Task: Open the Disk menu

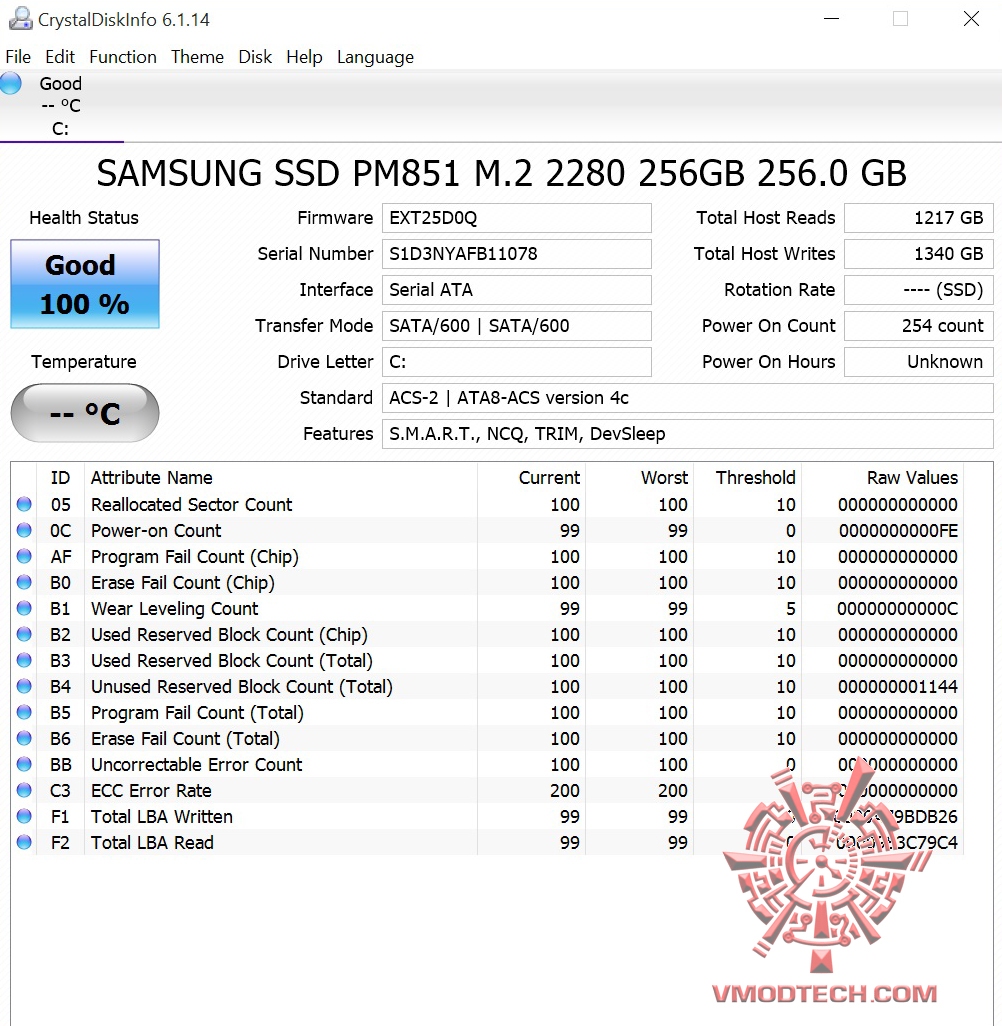Action: click(x=255, y=57)
